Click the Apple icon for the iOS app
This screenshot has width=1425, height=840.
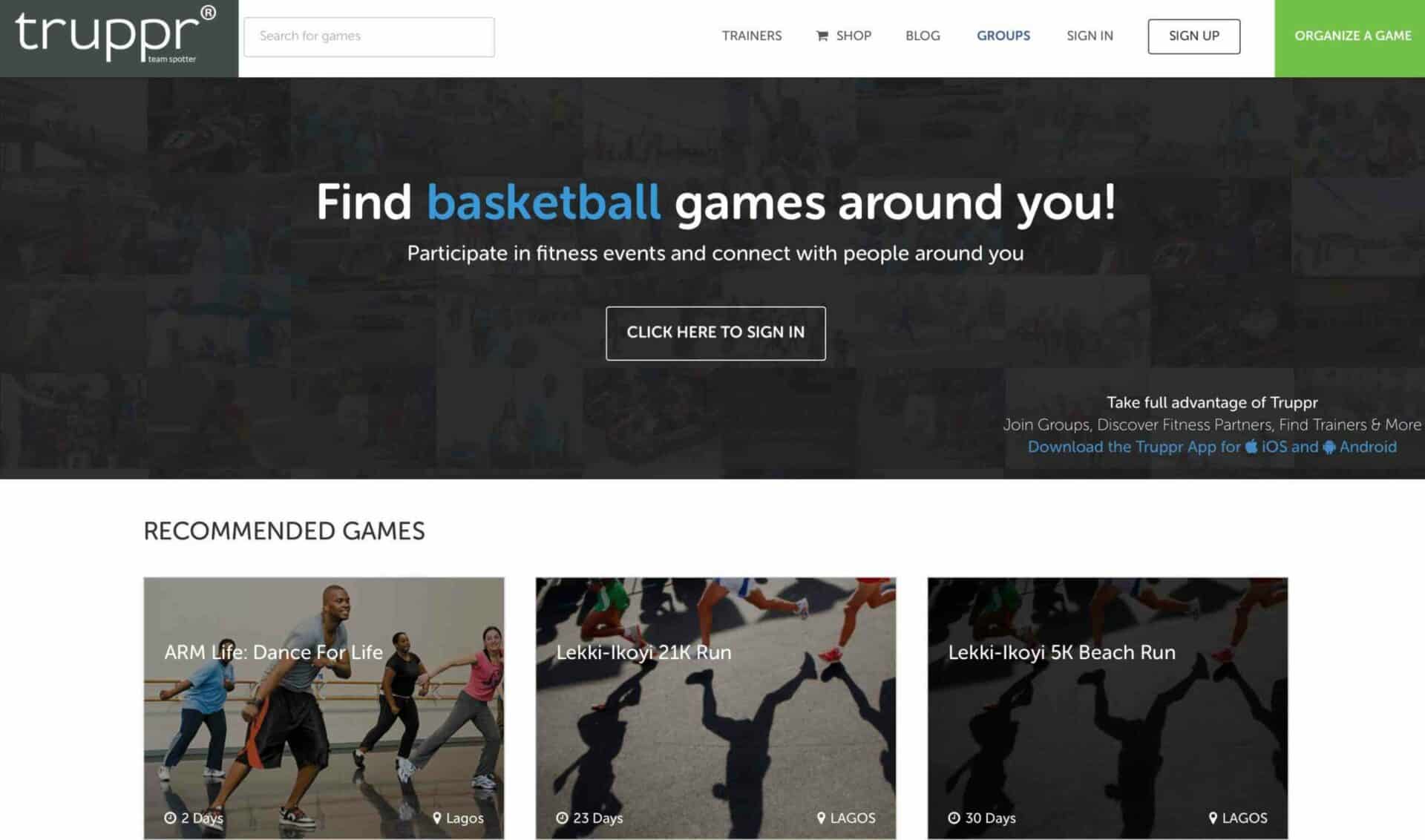[1251, 446]
